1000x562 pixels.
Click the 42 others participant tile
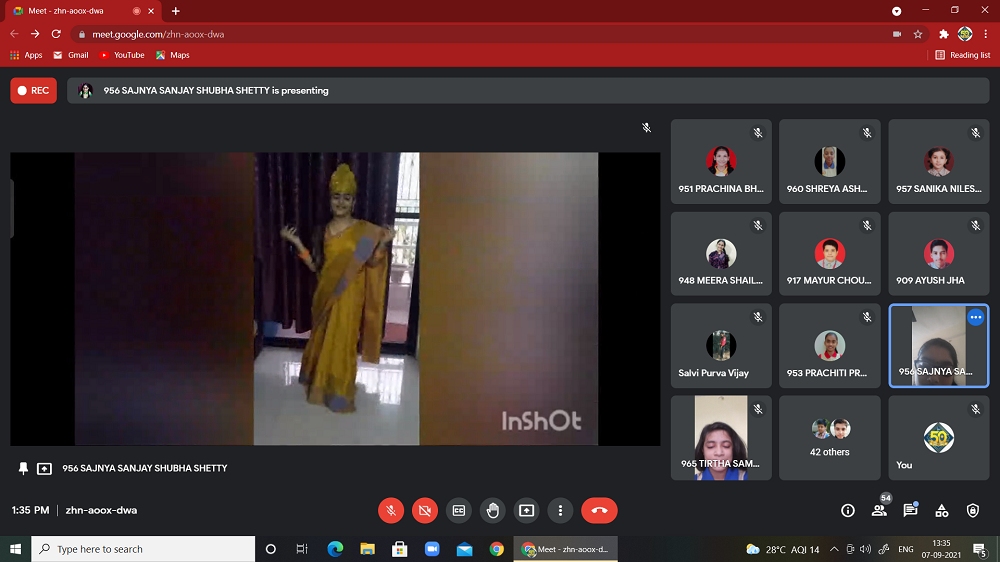830,438
